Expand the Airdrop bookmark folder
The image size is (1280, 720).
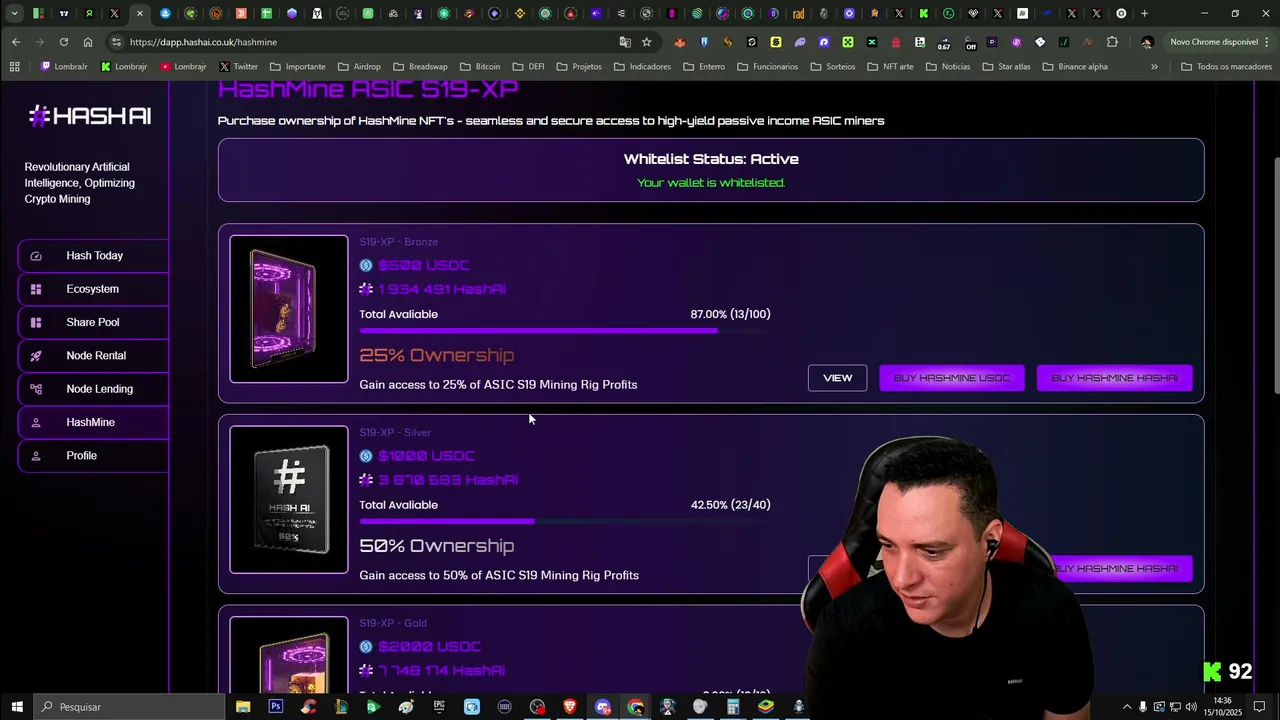coord(359,67)
